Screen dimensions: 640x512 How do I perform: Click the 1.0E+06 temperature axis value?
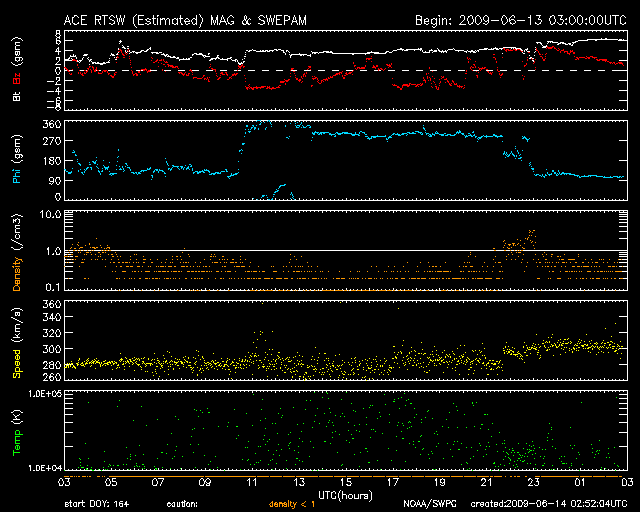coord(42,395)
